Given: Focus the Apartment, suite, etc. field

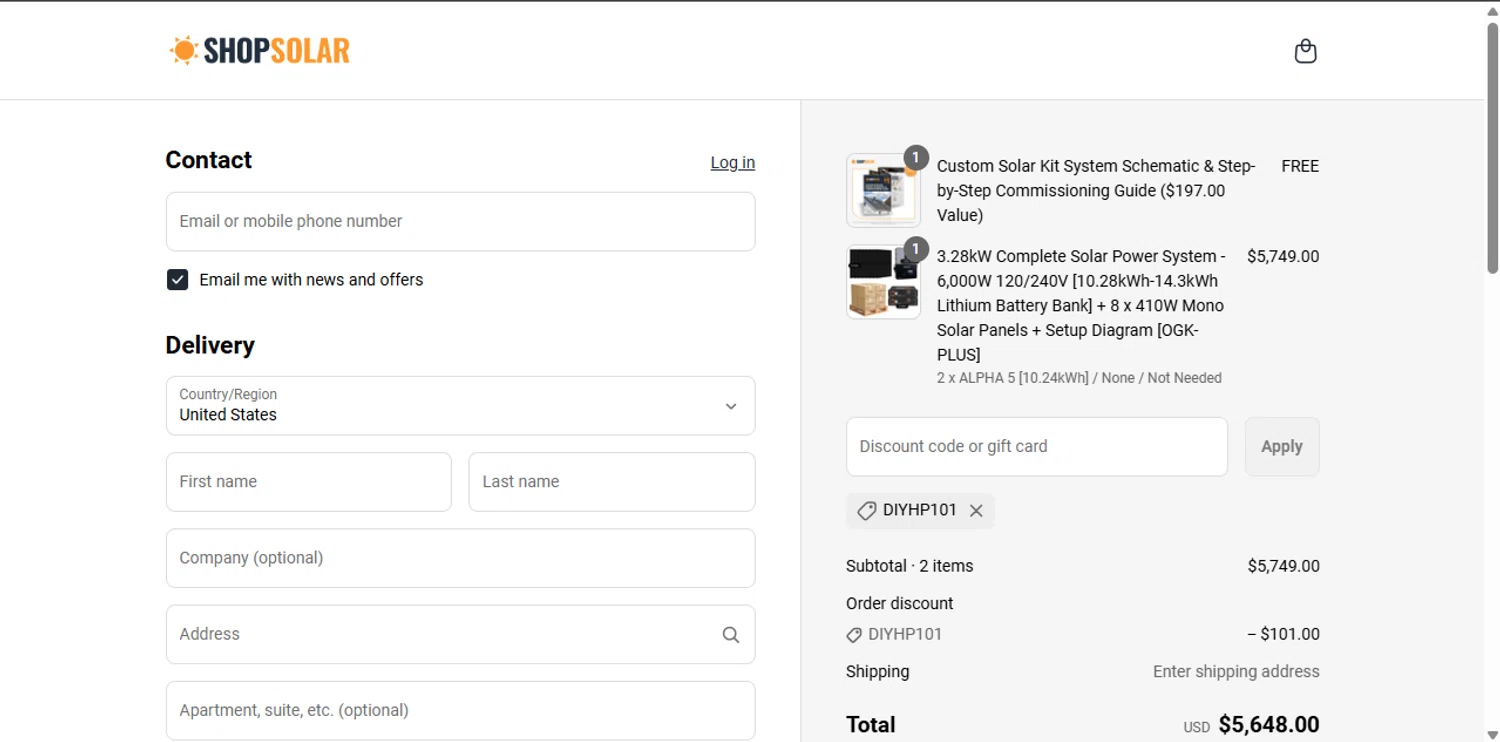Looking at the screenshot, I should 460,710.
